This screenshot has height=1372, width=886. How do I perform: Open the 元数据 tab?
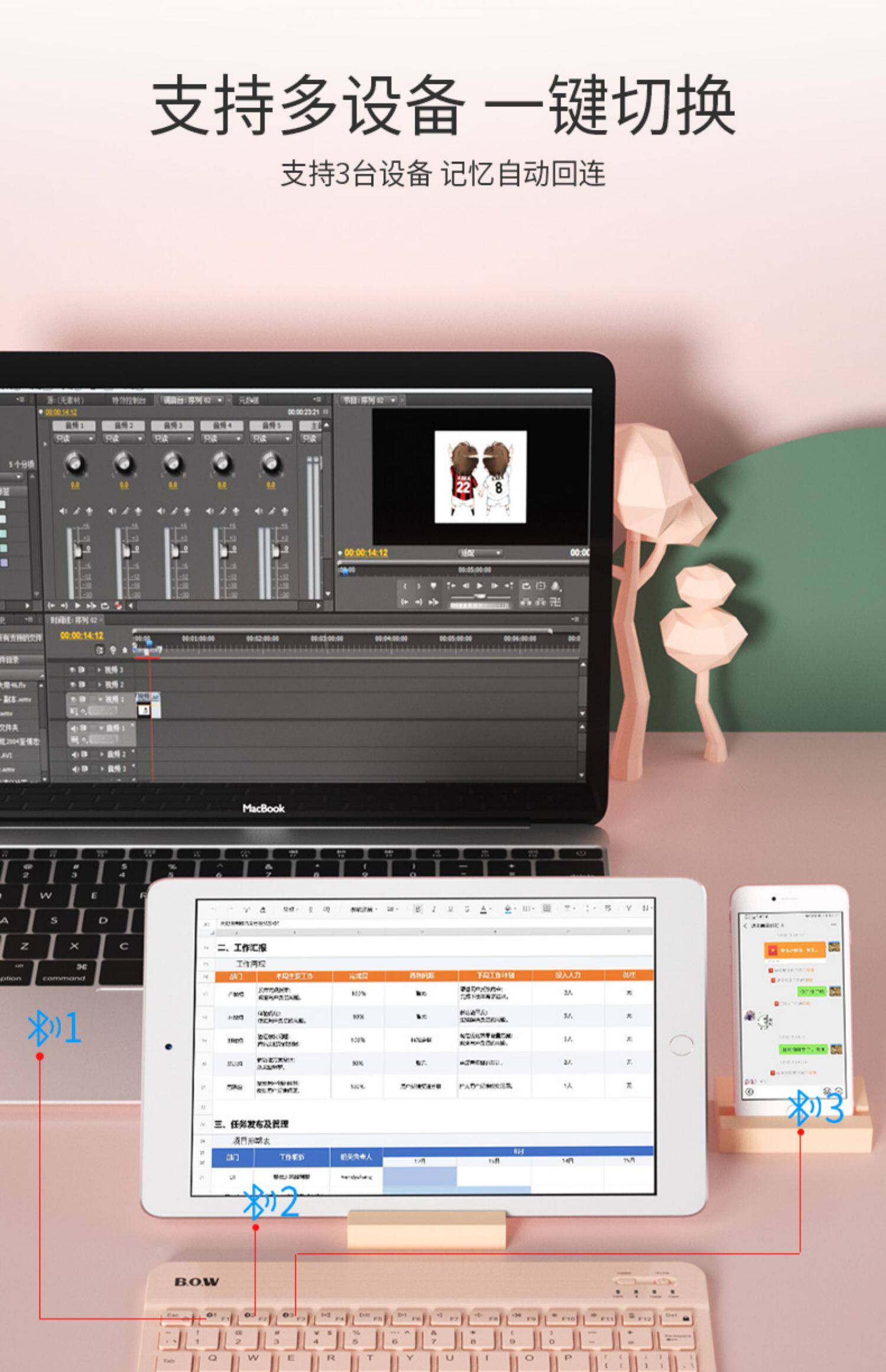(x=248, y=400)
